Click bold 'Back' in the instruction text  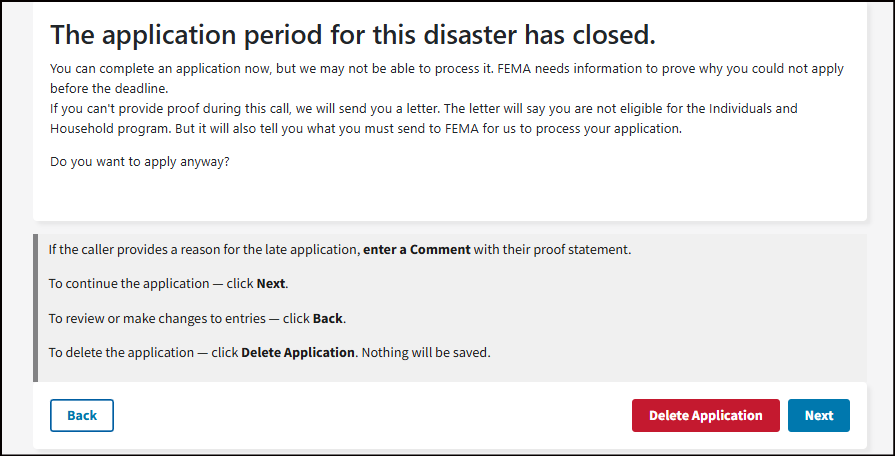point(327,318)
